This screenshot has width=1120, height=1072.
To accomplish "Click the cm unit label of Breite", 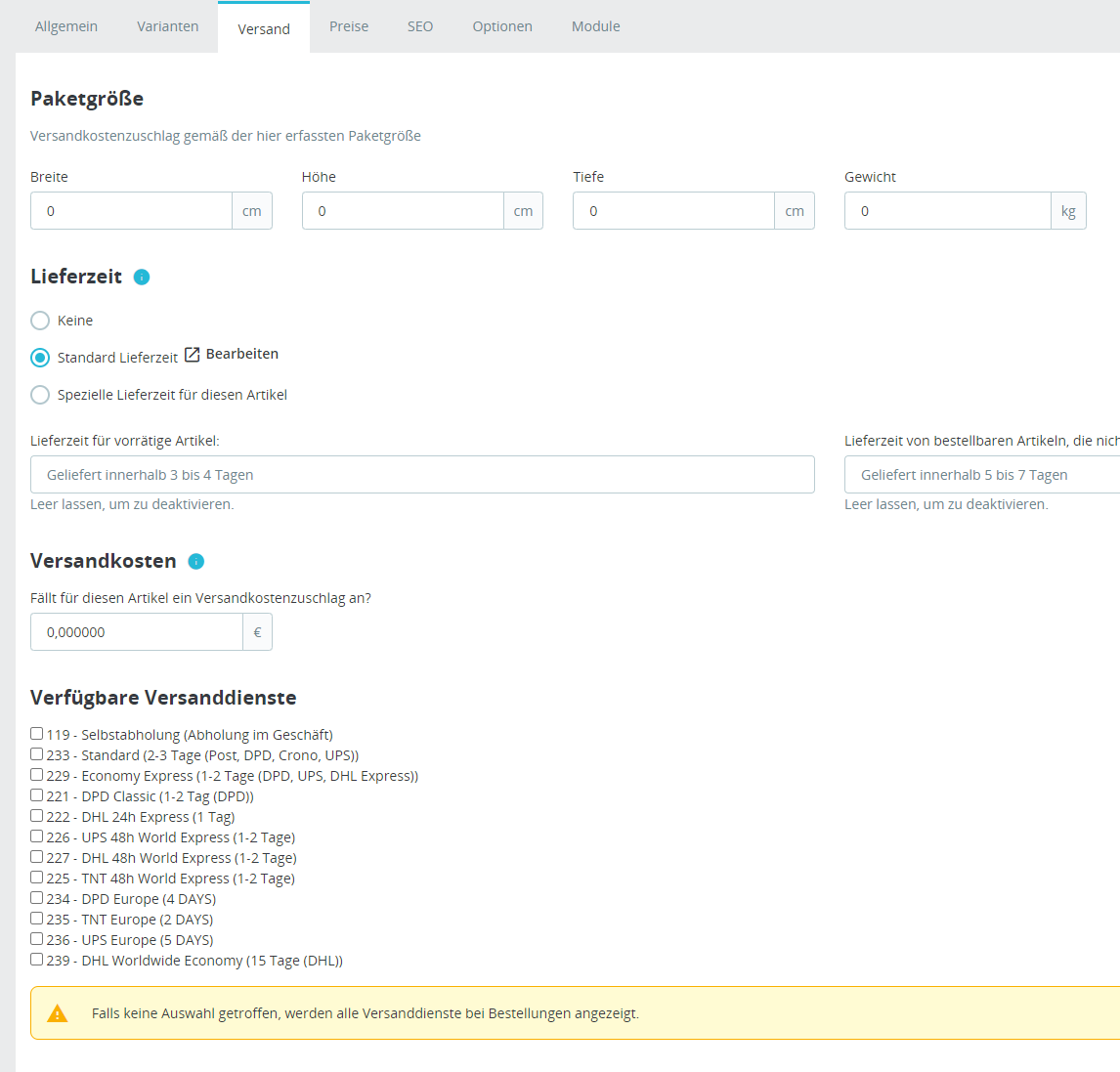I will 251,211.
